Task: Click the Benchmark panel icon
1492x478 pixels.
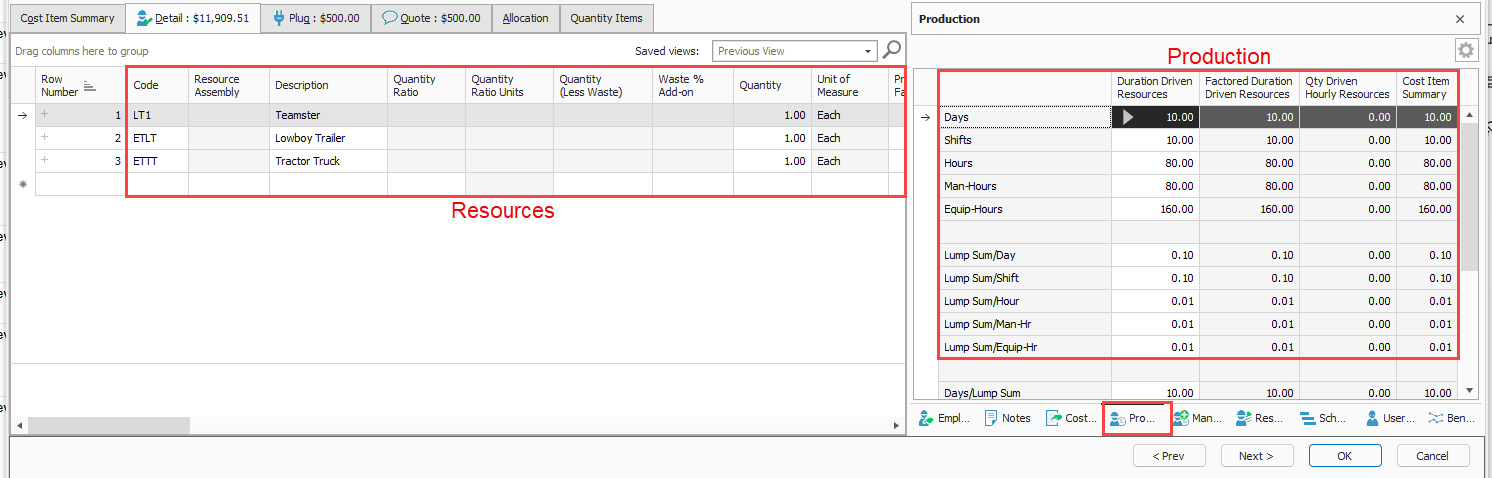Action: click(1436, 419)
